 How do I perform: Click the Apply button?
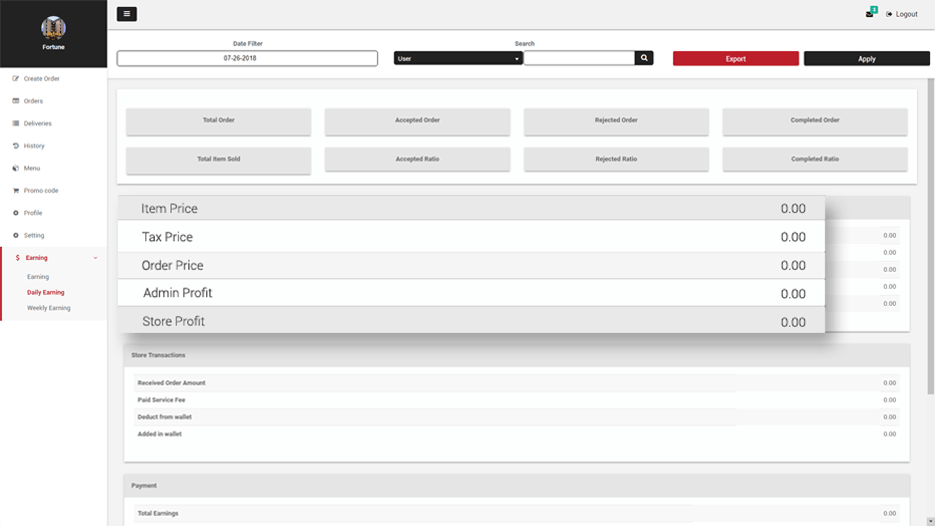[866, 58]
